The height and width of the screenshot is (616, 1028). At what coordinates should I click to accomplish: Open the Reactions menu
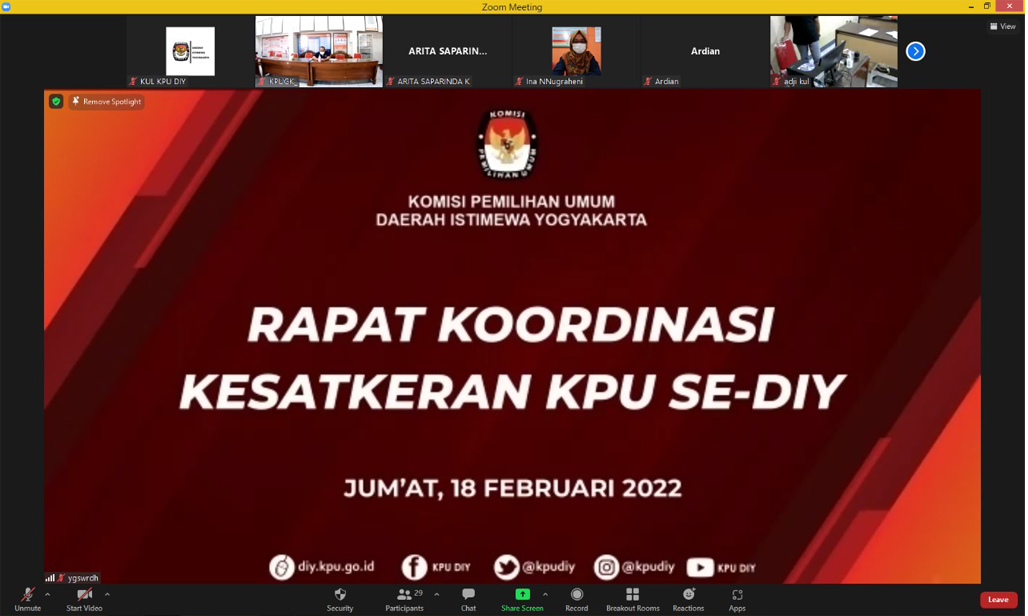coord(688,598)
